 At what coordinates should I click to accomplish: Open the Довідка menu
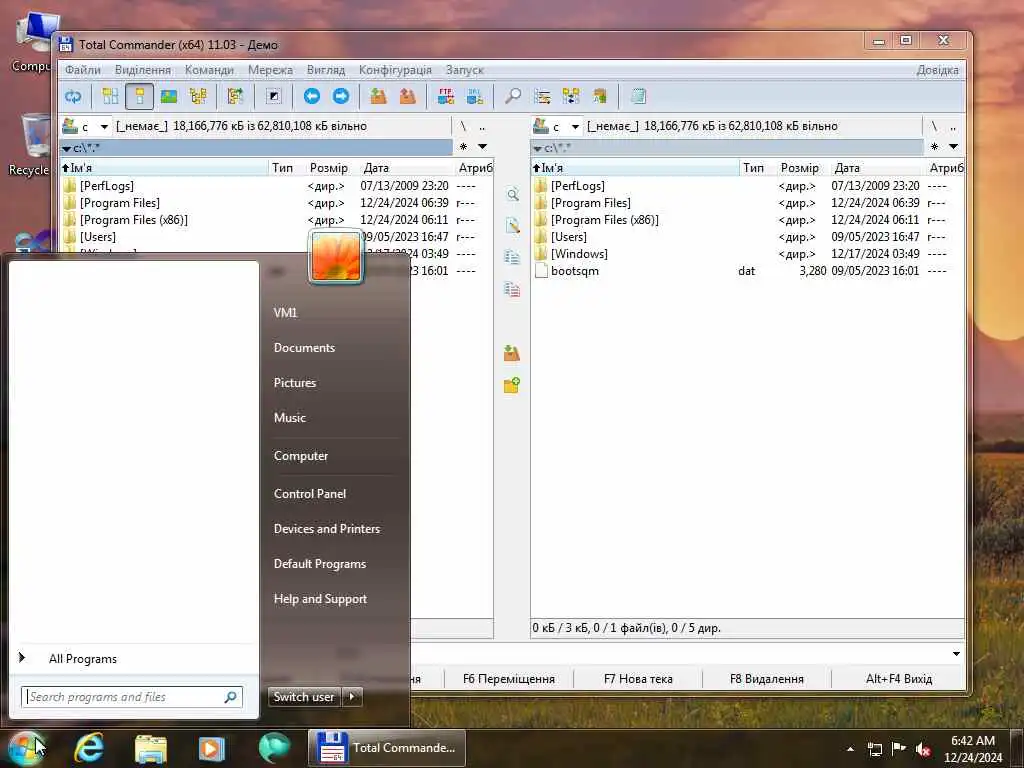937,70
